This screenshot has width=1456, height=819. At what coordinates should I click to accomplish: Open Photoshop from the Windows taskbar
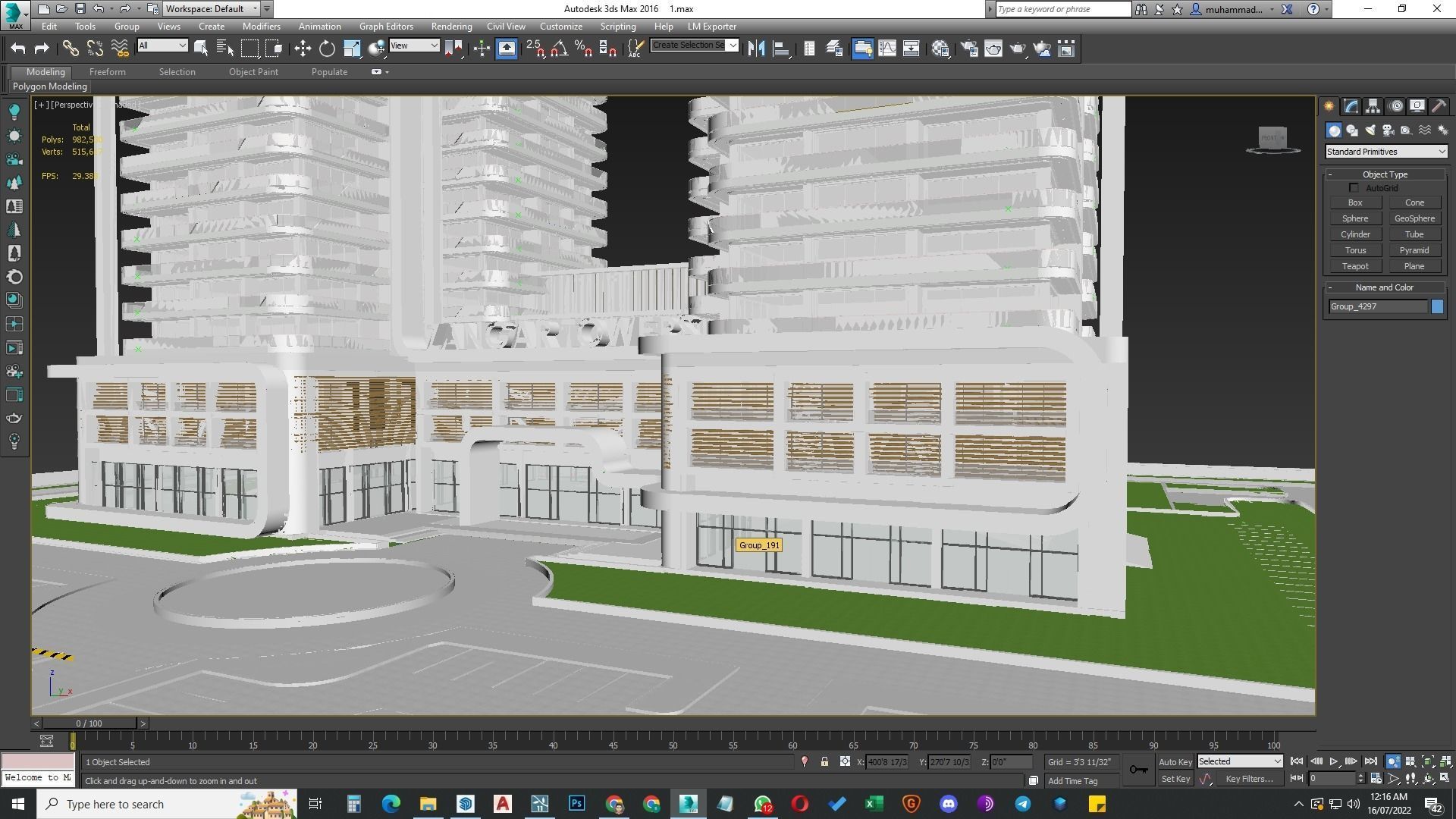(576, 804)
